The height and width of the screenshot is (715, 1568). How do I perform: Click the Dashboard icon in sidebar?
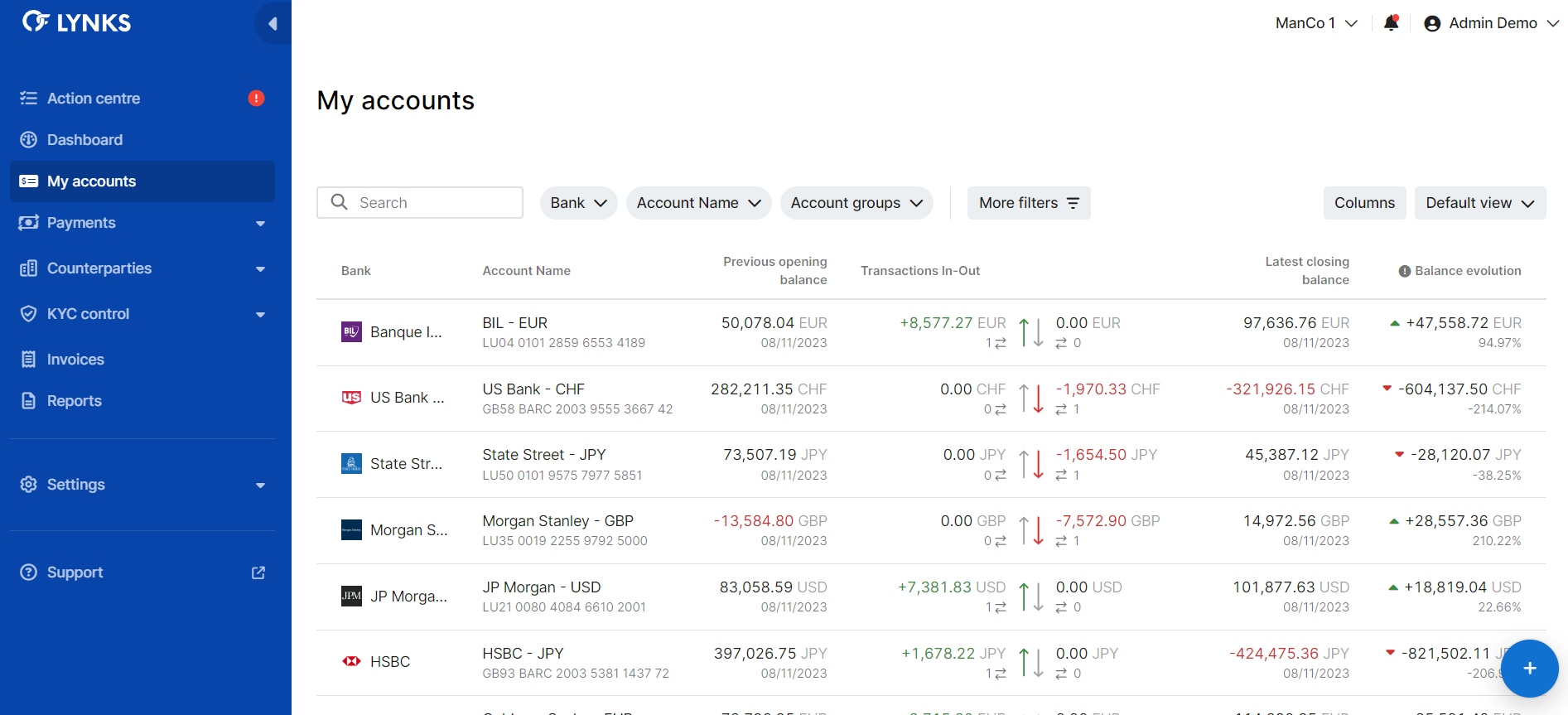[29, 140]
